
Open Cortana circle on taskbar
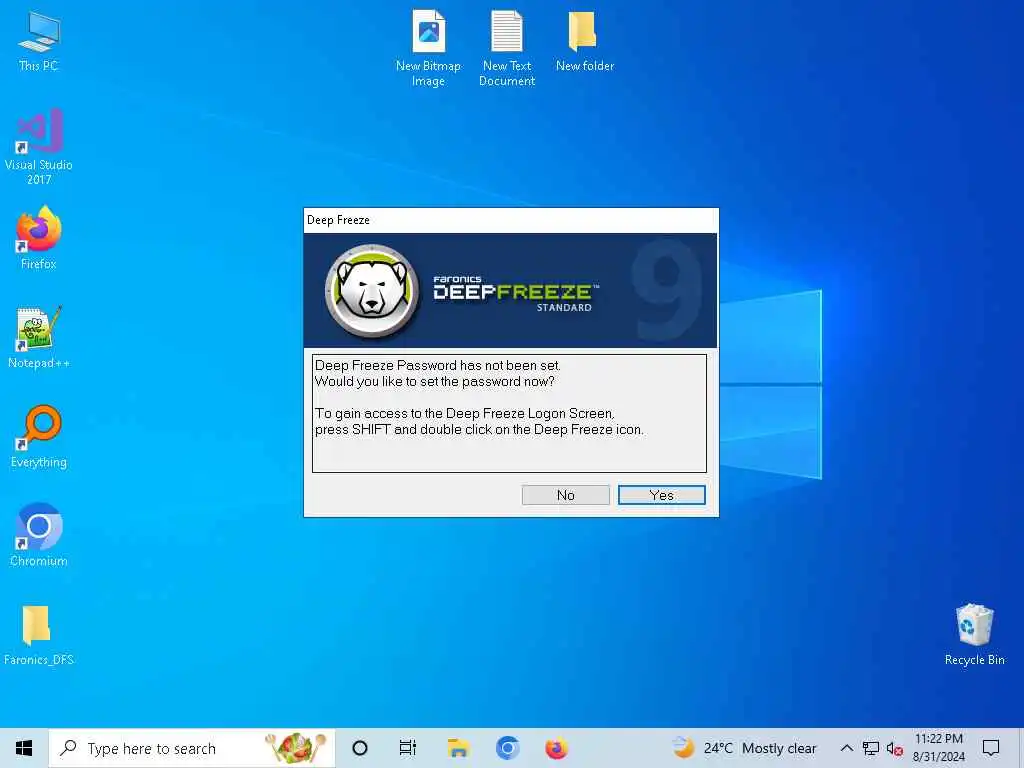360,748
